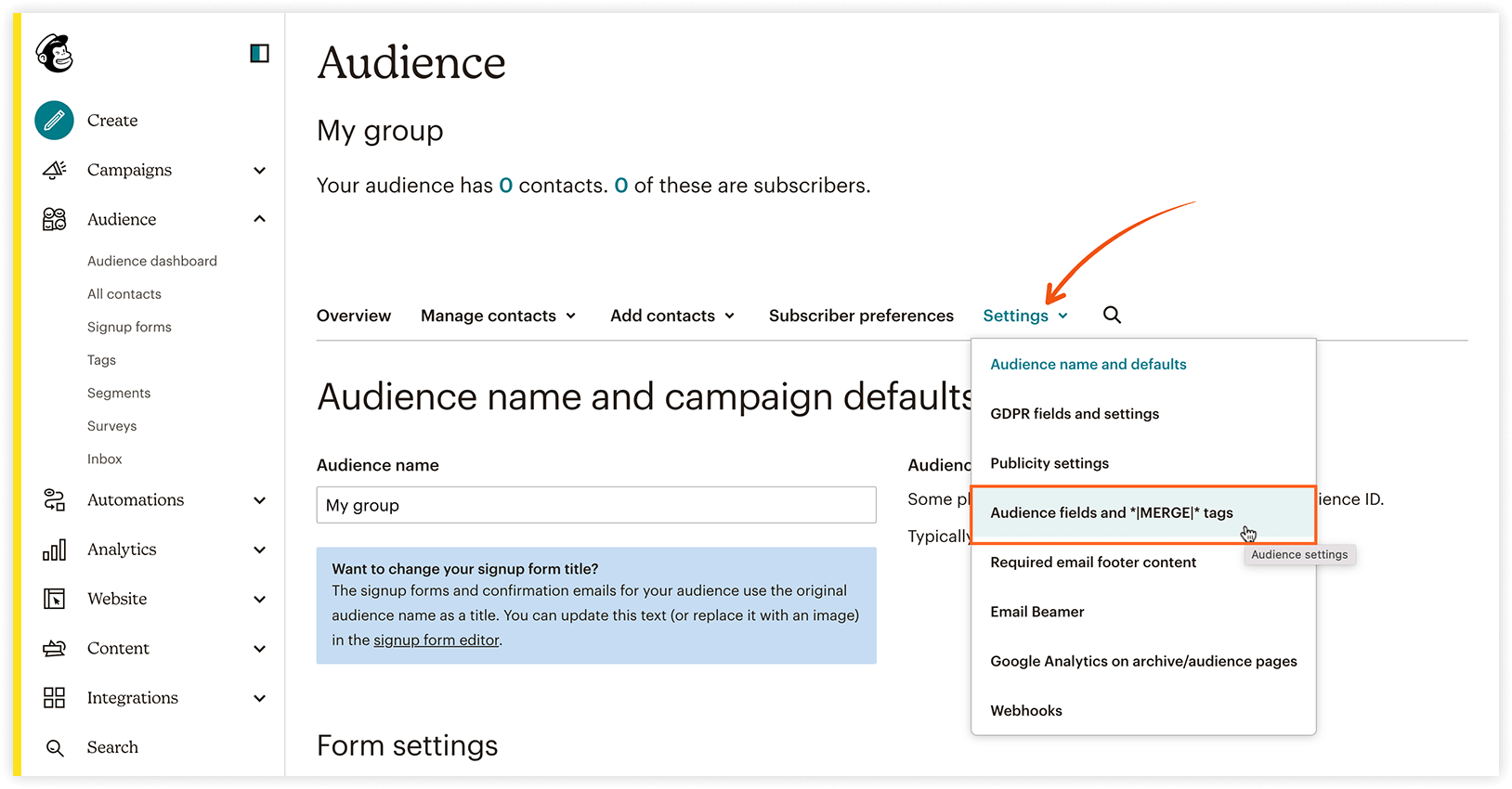Click the Search label in sidebar
Viewport: 1512px width, 789px height.
pos(112,747)
